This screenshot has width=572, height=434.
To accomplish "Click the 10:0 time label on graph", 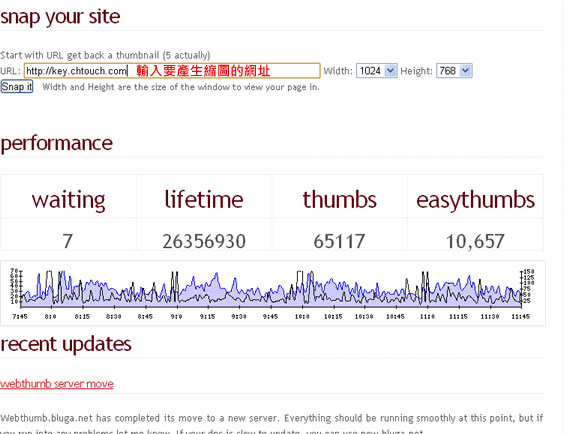I will pyautogui.click(x=302, y=316).
